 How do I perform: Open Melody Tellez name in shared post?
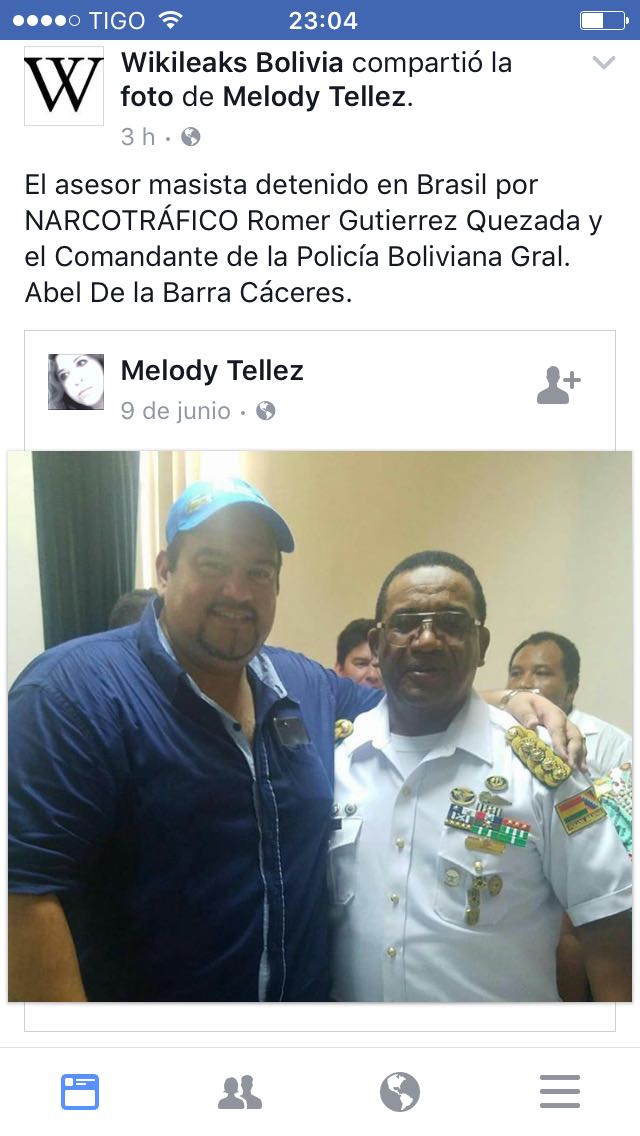point(212,371)
